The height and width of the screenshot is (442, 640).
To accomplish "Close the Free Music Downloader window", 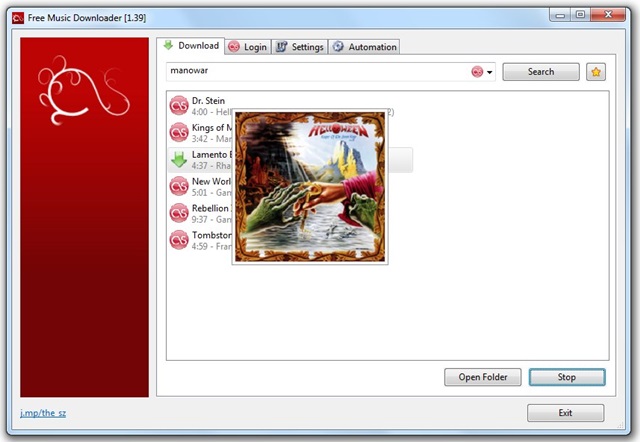I will [608, 15].
